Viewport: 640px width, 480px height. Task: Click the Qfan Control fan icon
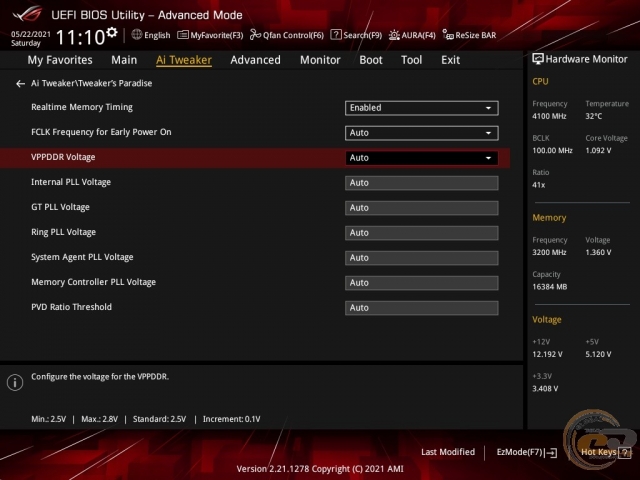(x=255, y=35)
